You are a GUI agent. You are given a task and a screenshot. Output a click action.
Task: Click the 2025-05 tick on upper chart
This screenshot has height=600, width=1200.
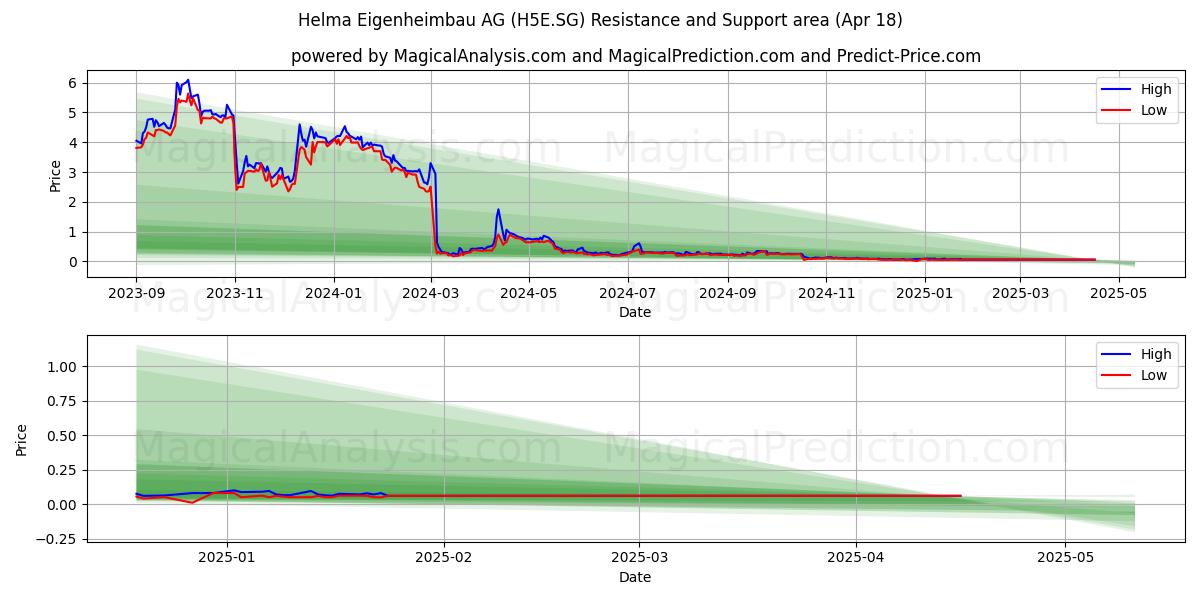click(1118, 293)
